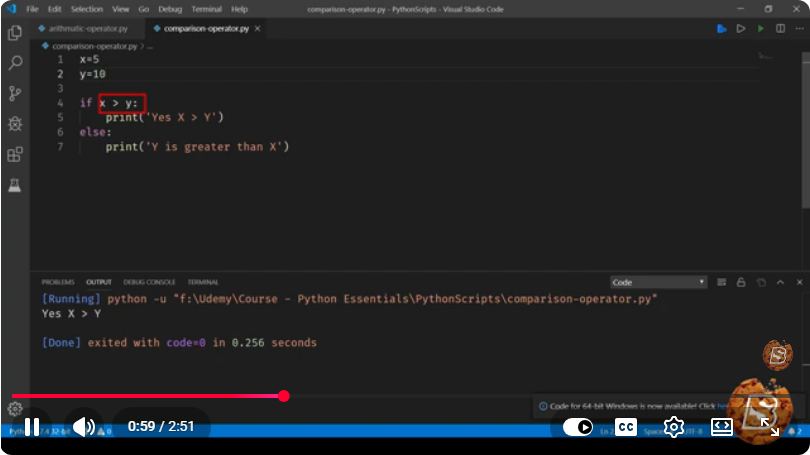
Task: Open the Edit menu
Action: (x=54, y=9)
